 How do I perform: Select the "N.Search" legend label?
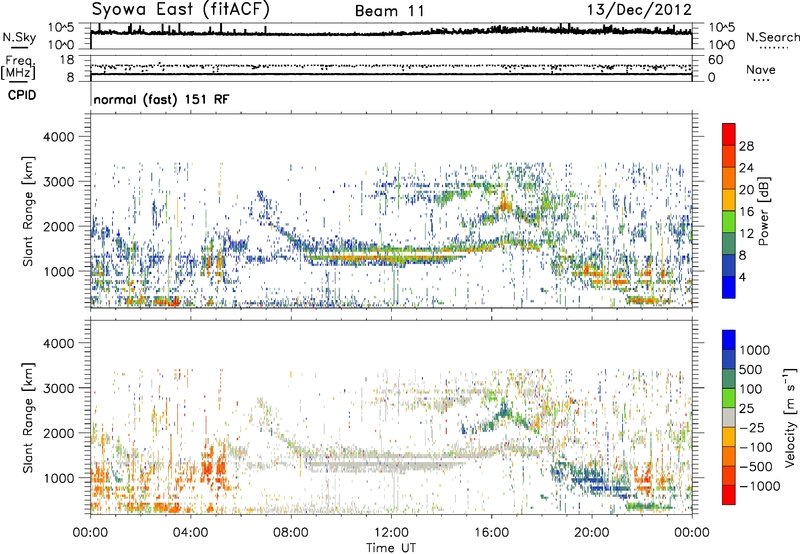tap(773, 37)
